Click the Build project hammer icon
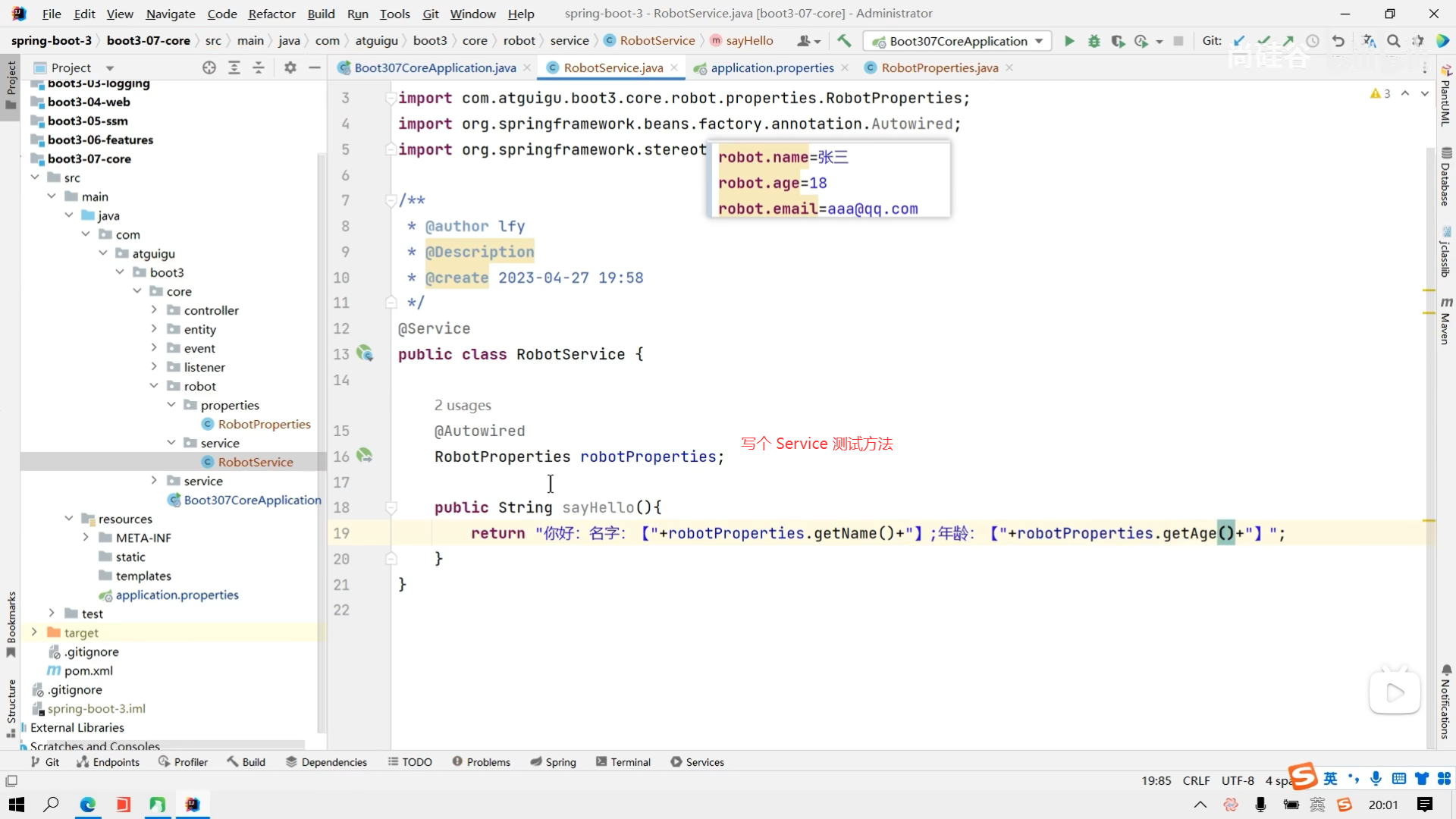Image resolution: width=1456 pixels, height=819 pixels. click(x=844, y=41)
